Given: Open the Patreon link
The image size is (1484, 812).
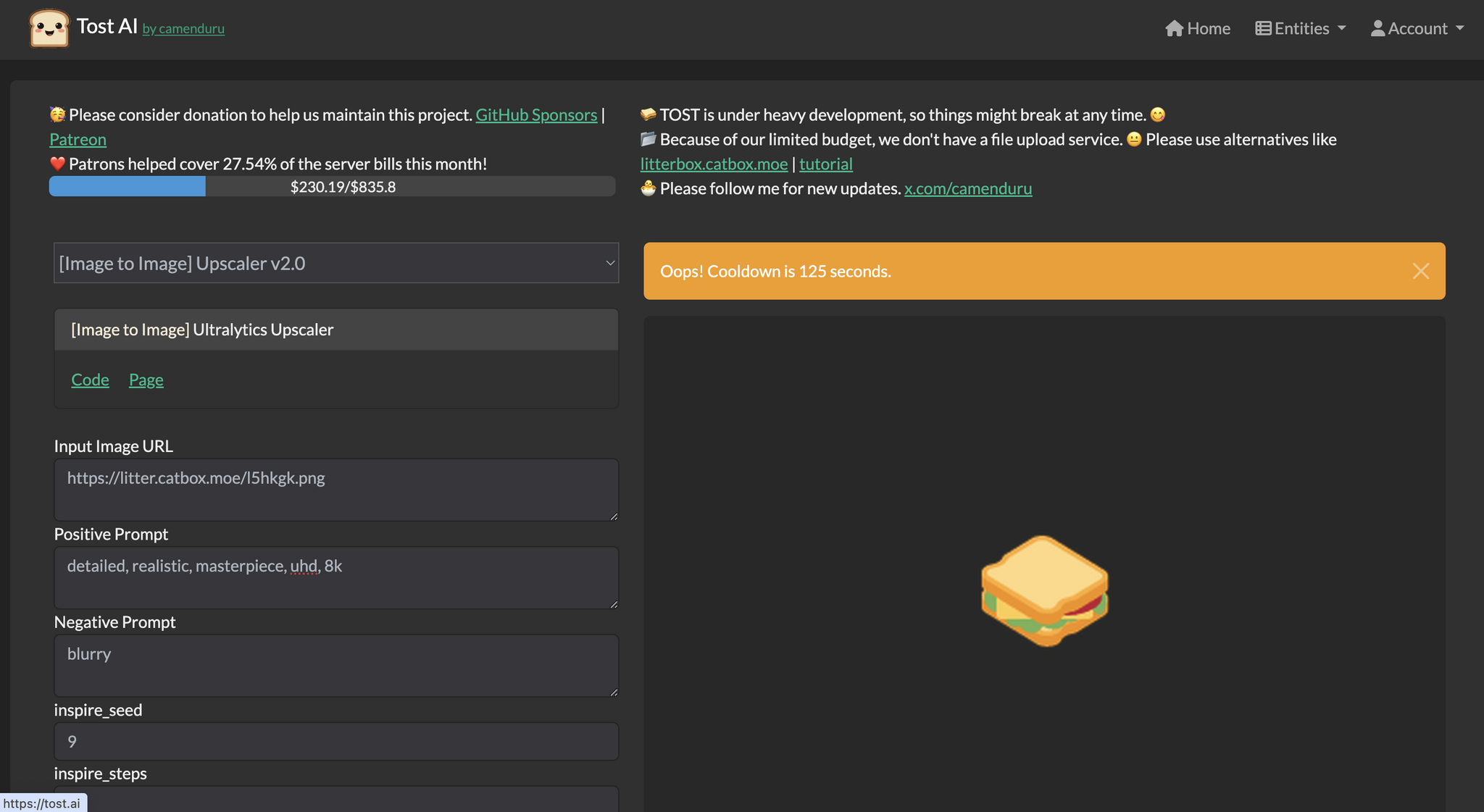Looking at the screenshot, I should pyautogui.click(x=78, y=139).
